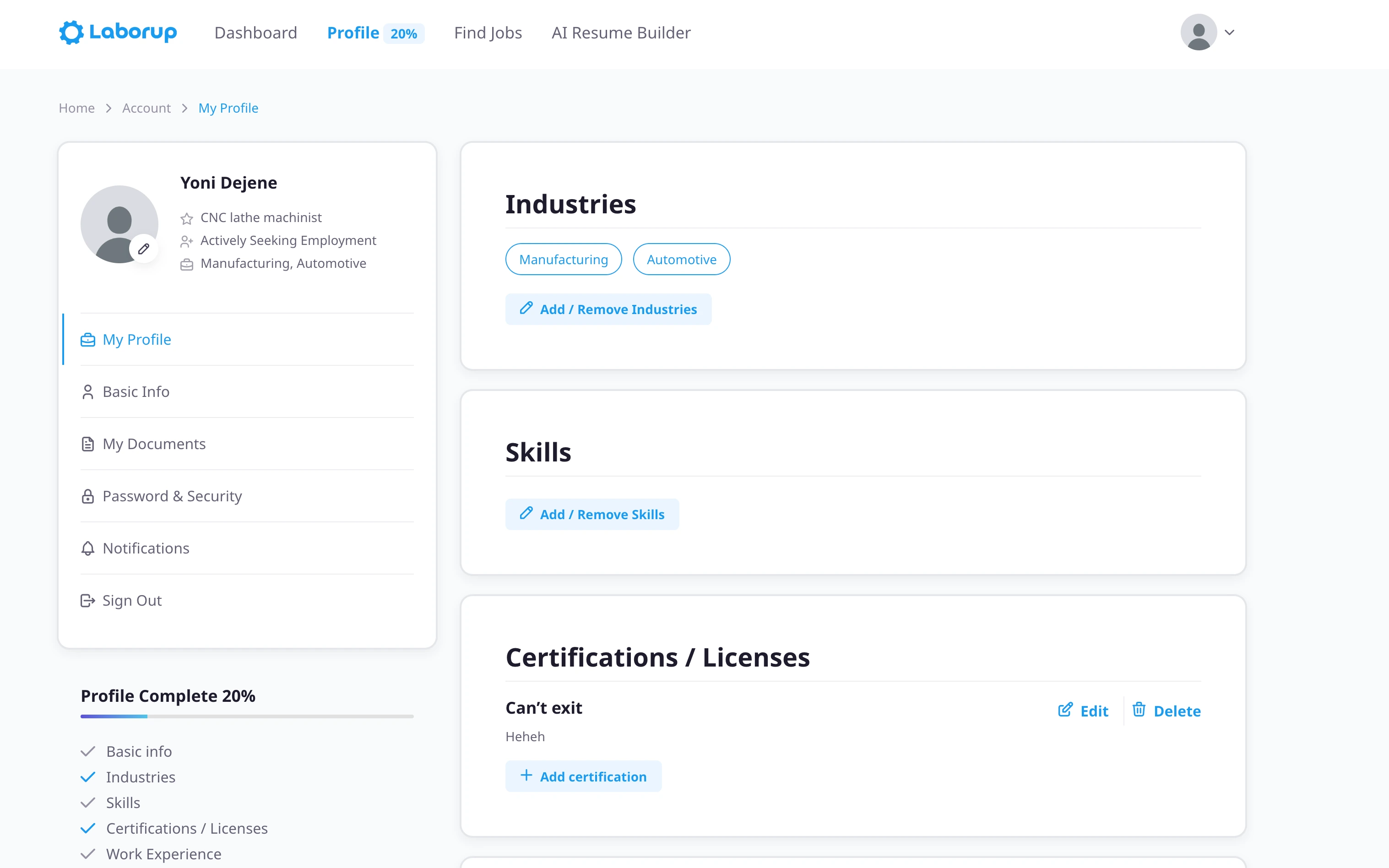Open the Dashboard nav item
Screen dimensions: 1389x868
(x=255, y=33)
